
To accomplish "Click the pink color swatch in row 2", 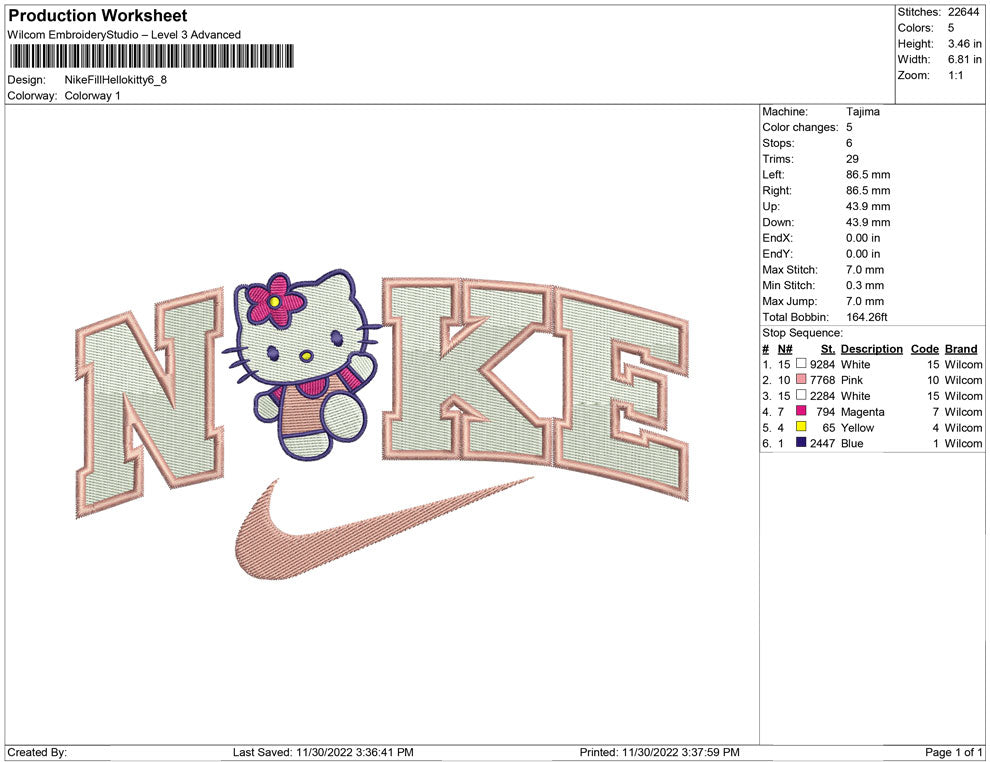I will click(801, 379).
